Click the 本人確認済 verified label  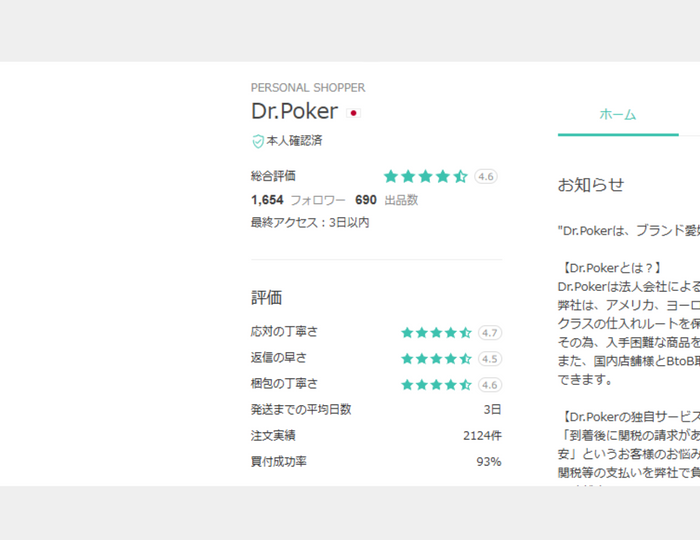pyautogui.click(x=294, y=141)
